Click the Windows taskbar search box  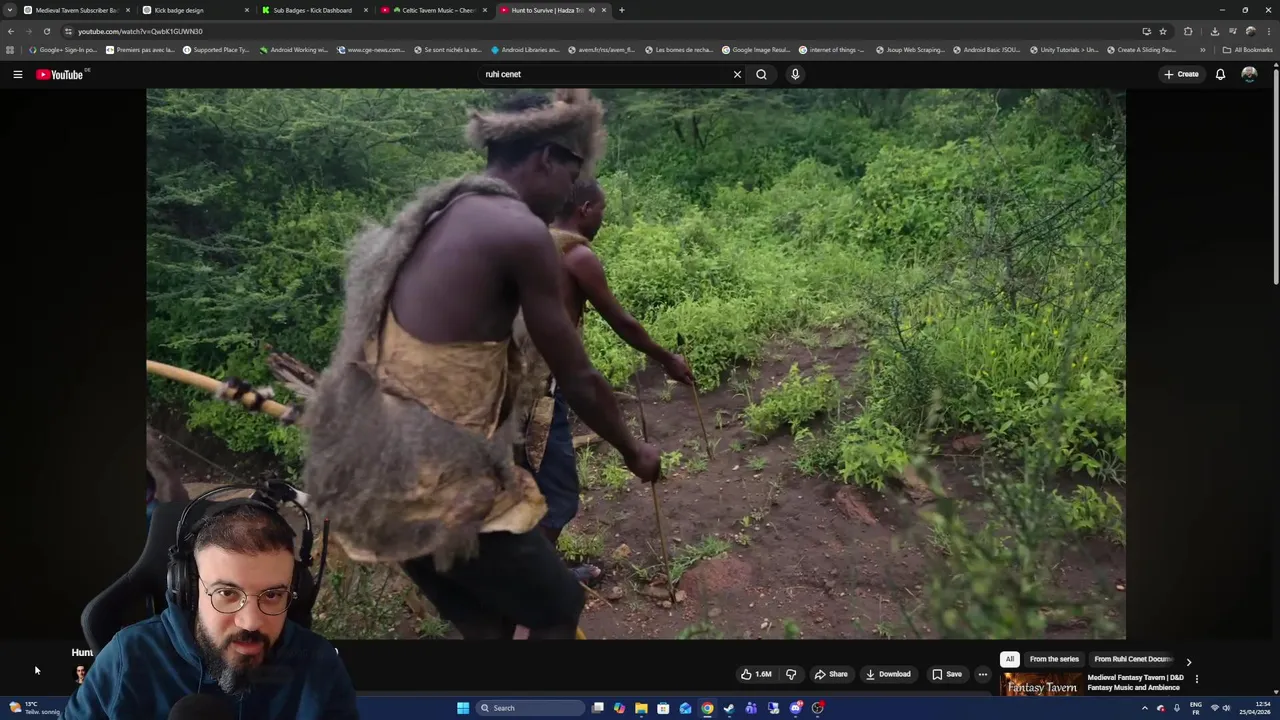529,708
